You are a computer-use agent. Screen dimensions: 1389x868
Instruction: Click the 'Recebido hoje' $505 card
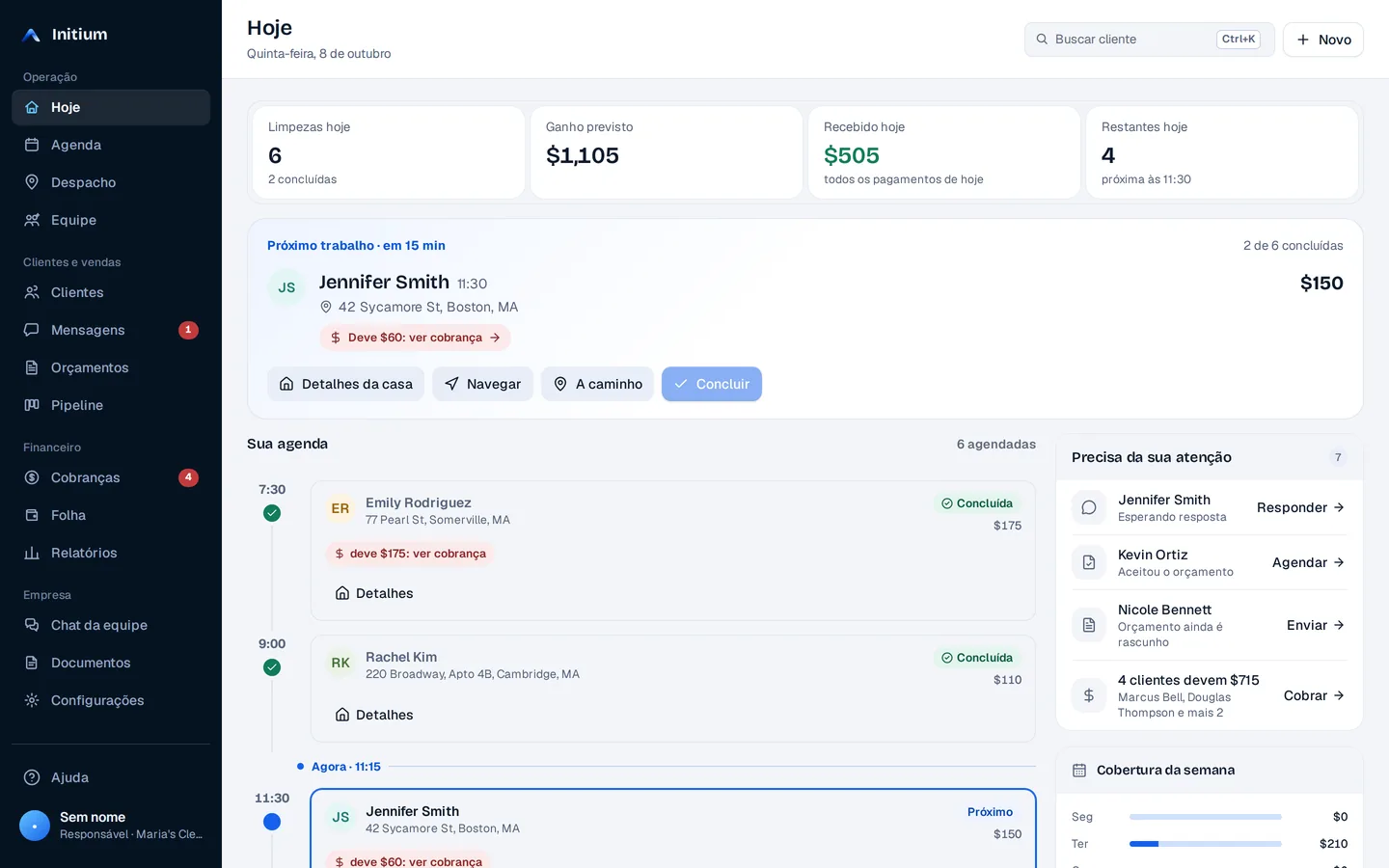pyautogui.click(x=944, y=152)
